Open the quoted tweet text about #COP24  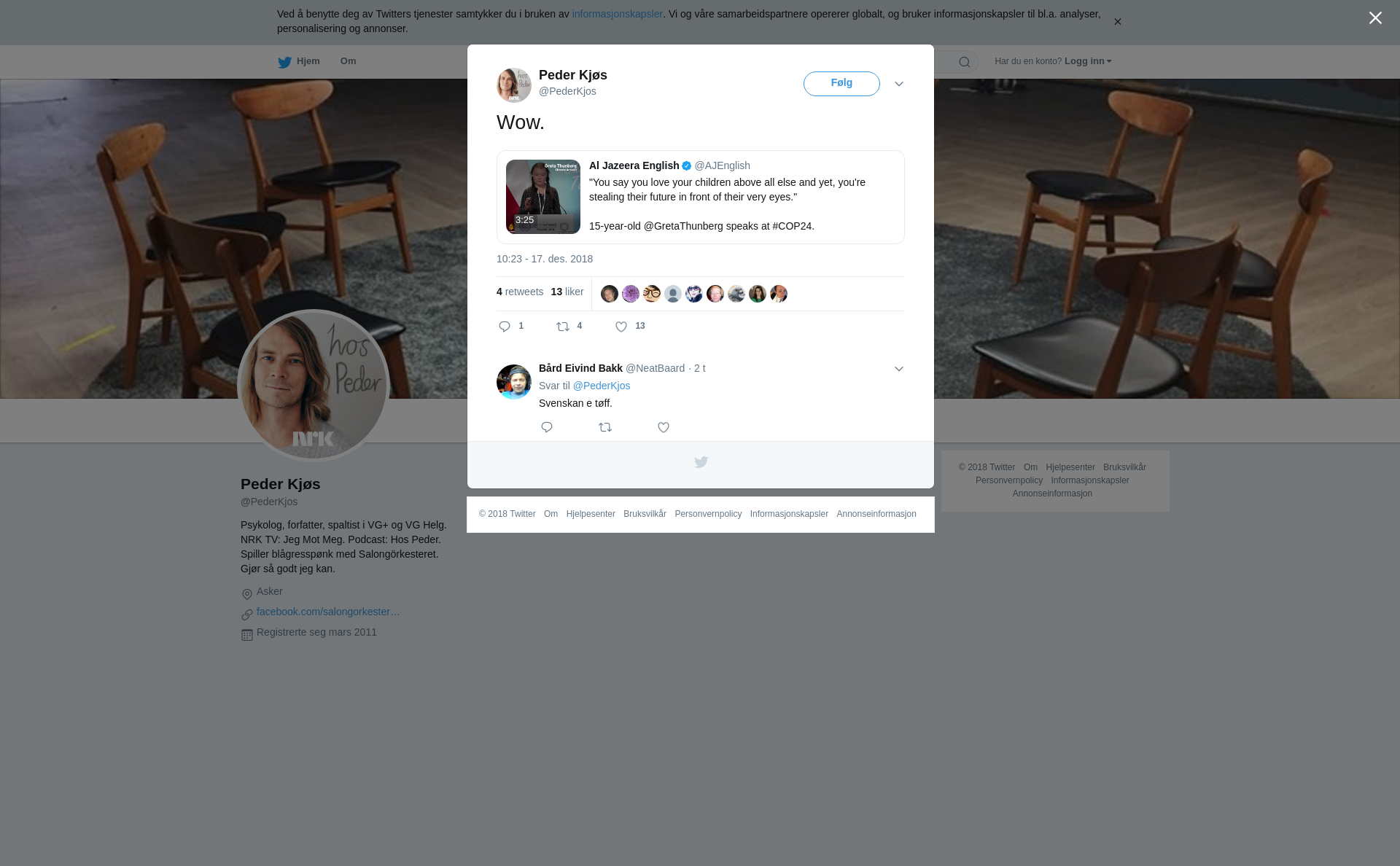742,204
